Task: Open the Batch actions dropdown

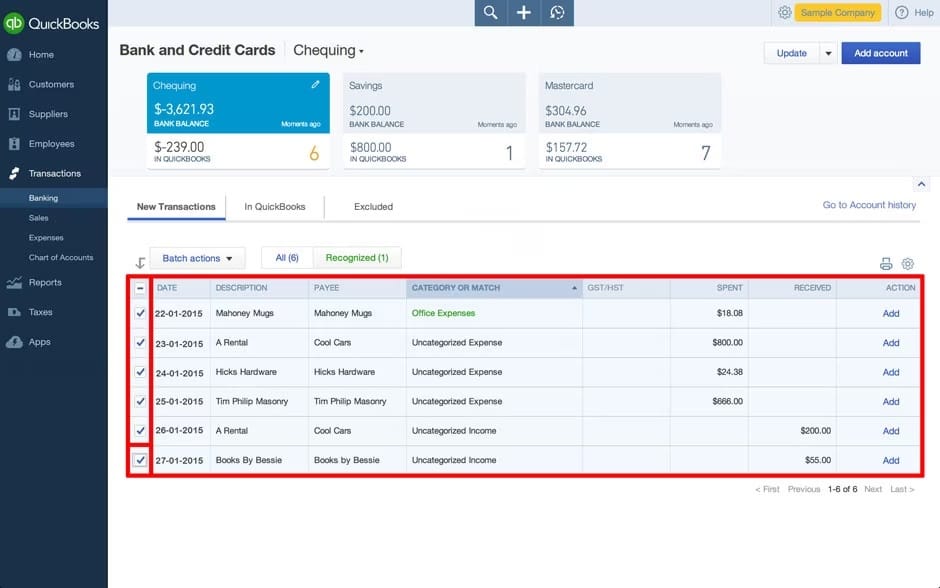Action: pos(197,258)
